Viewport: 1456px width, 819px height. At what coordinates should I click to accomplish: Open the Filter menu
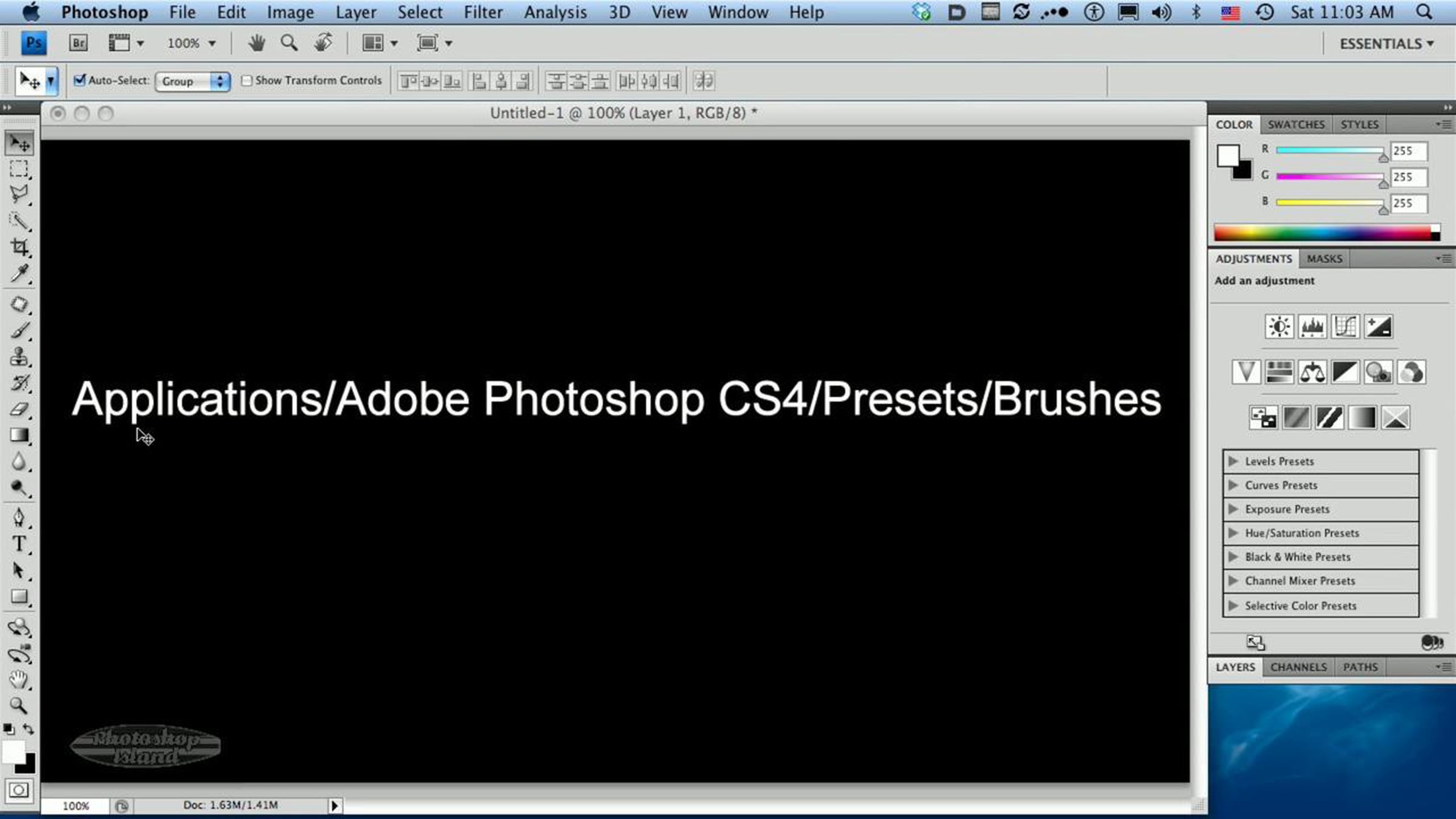tap(483, 12)
